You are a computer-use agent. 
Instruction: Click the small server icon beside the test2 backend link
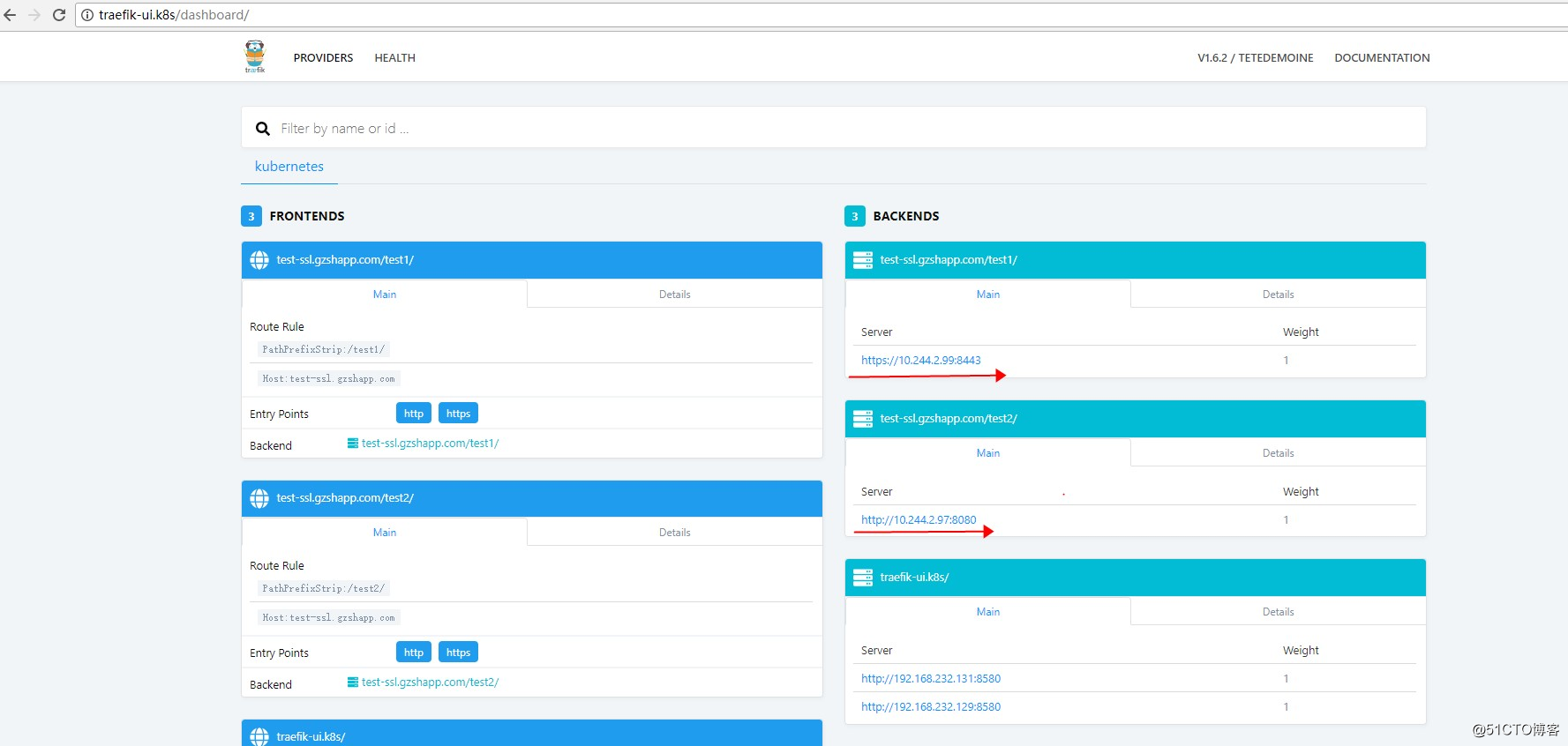(x=353, y=683)
